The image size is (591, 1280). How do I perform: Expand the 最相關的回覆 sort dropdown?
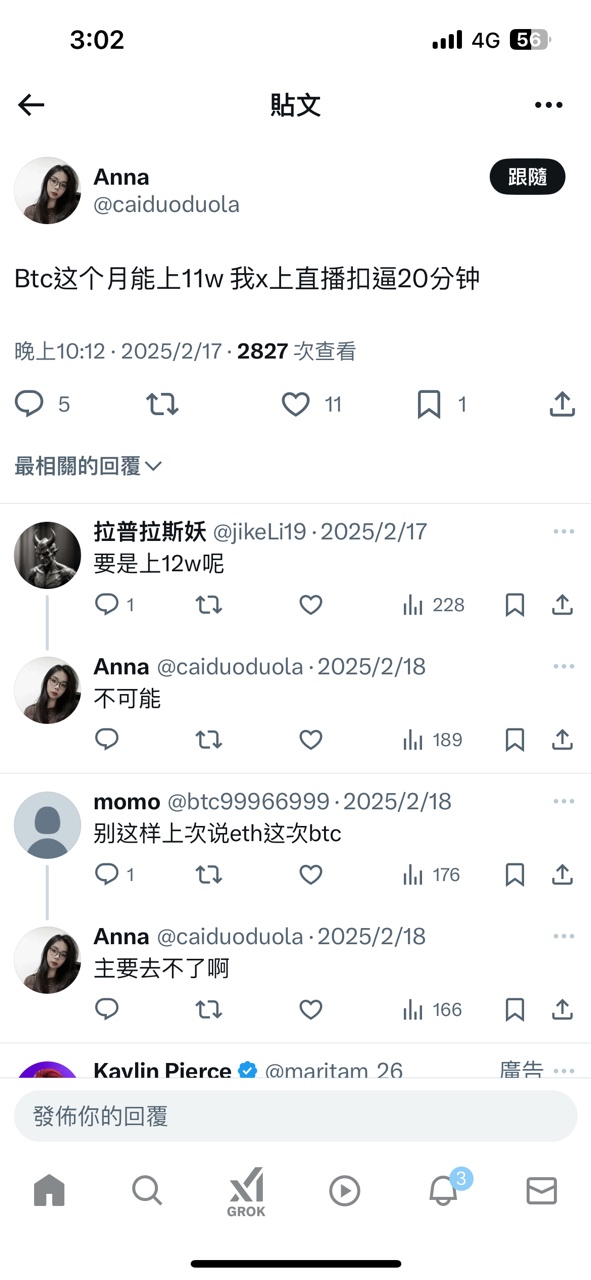[x=88, y=466]
